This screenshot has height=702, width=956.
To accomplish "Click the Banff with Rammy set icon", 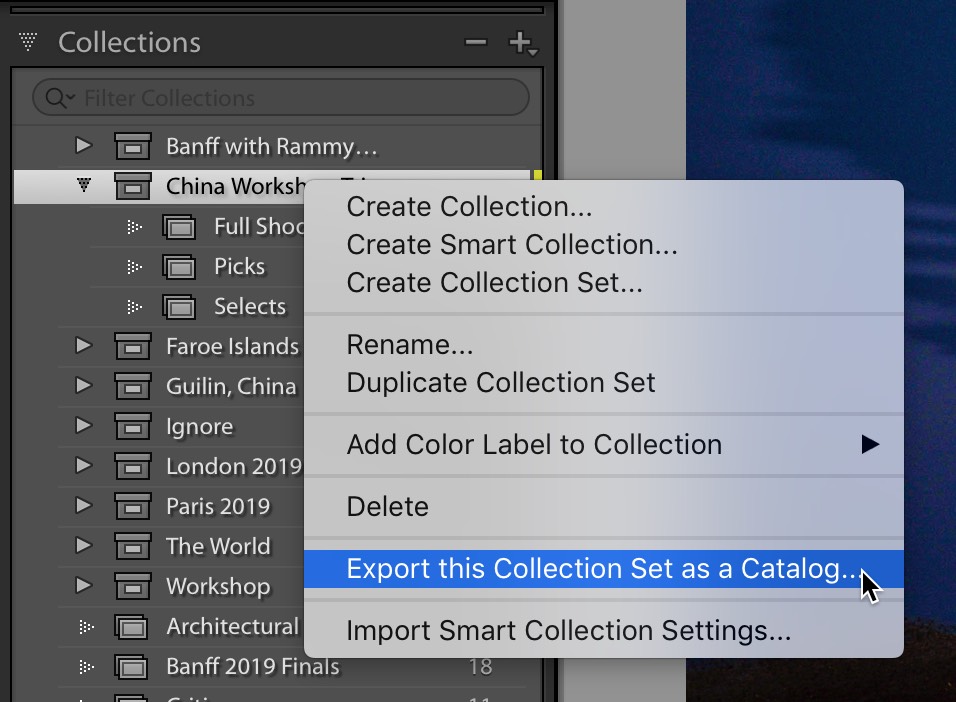I will click(x=133, y=146).
